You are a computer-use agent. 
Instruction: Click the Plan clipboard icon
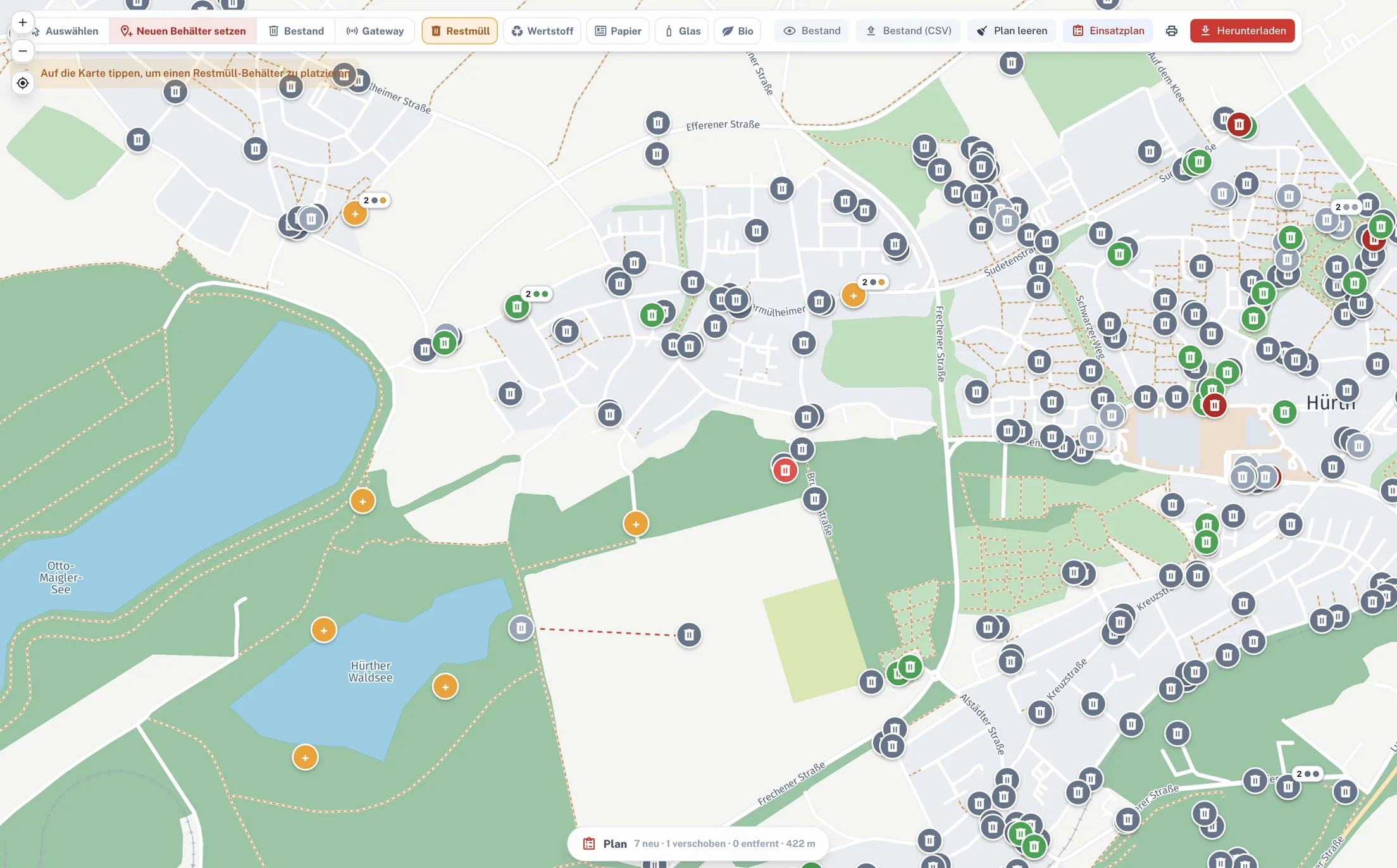(x=589, y=843)
